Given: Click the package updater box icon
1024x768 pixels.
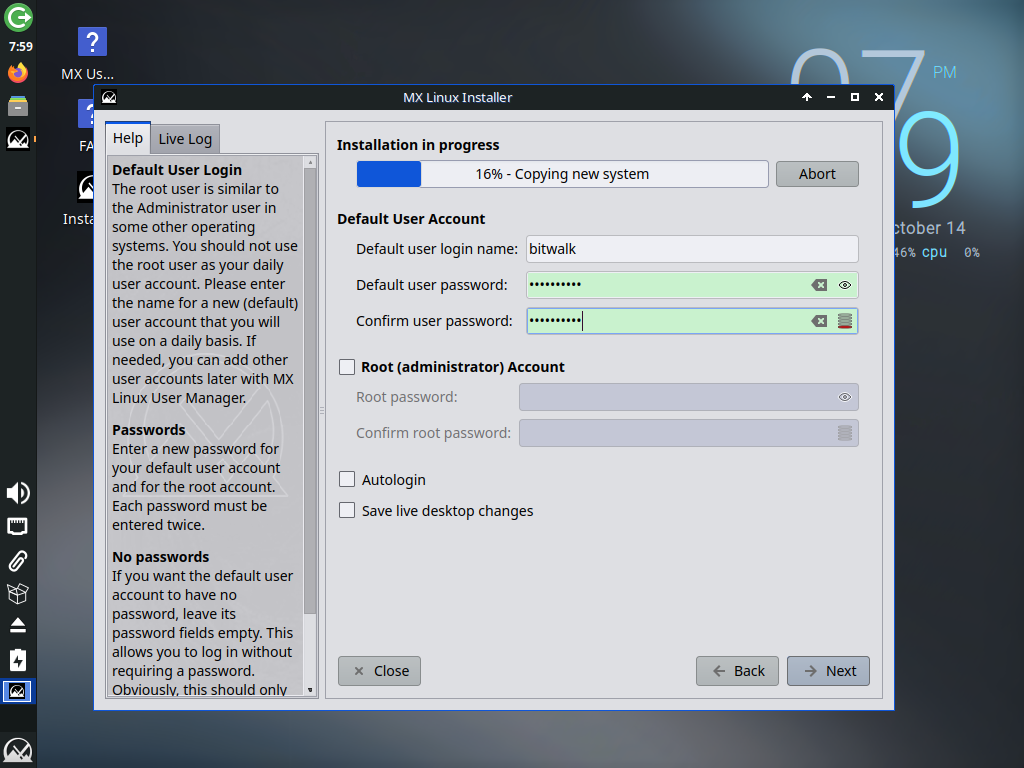Looking at the screenshot, I should 18,593.
